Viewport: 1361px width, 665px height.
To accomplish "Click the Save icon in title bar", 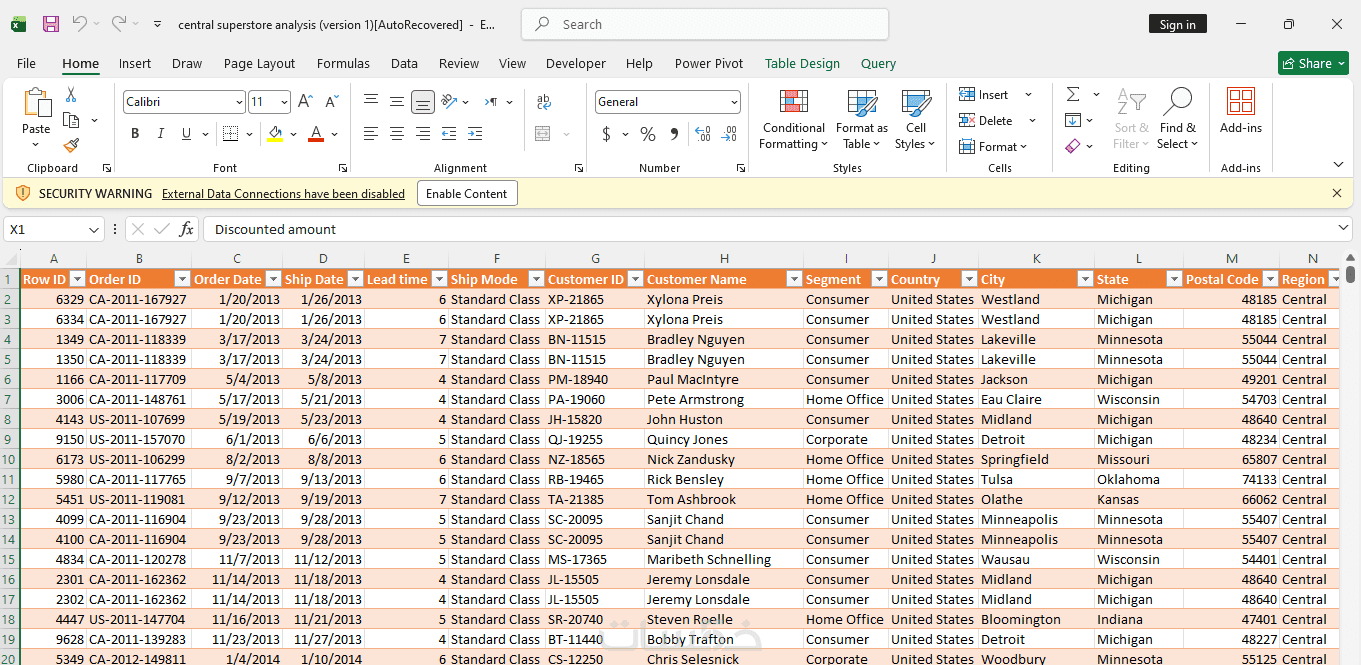I will coord(51,24).
